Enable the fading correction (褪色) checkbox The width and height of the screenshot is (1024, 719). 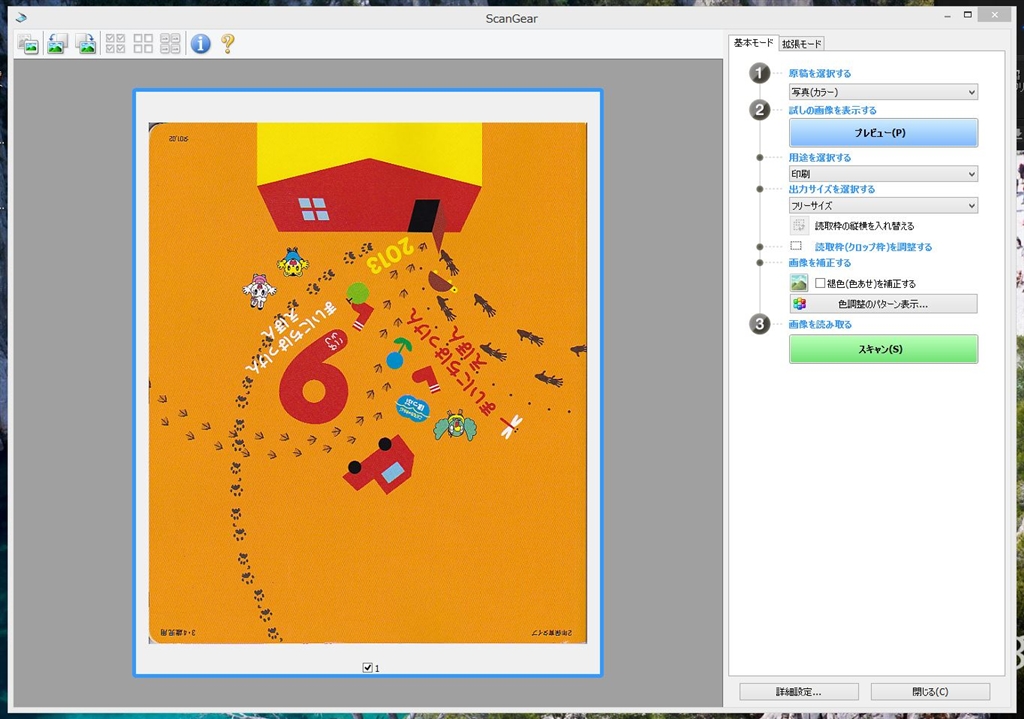(820, 284)
